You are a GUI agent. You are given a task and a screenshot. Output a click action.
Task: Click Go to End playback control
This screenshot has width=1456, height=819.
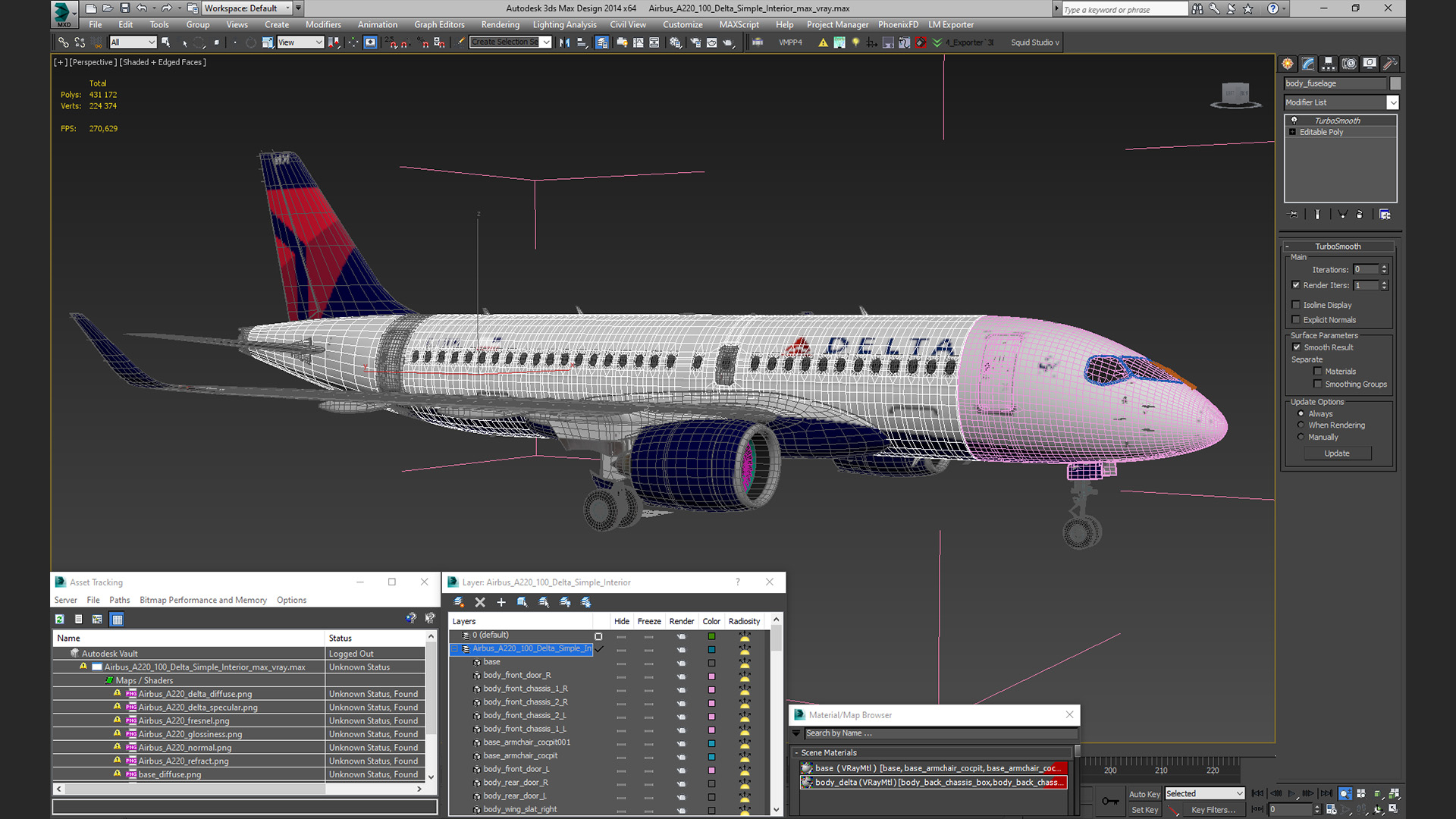pos(1326,793)
